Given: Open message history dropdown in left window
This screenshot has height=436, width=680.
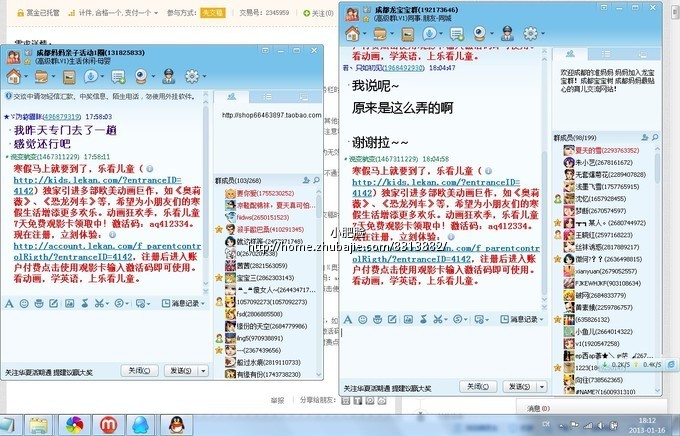Looking at the screenshot, I should tap(183, 304).
